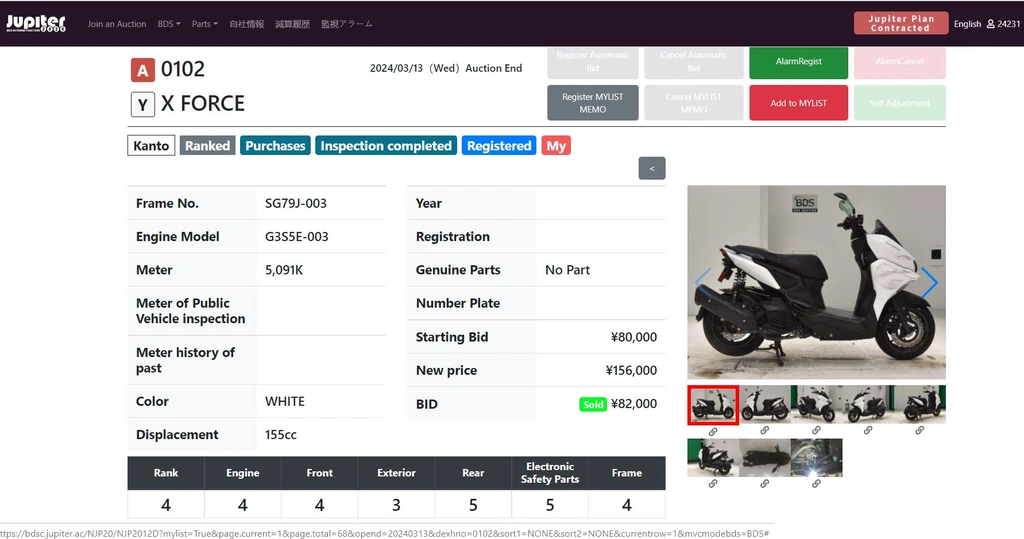1024x539 pixels.
Task: Show previous photo with left arrow
Action: pyautogui.click(x=703, y=282)
